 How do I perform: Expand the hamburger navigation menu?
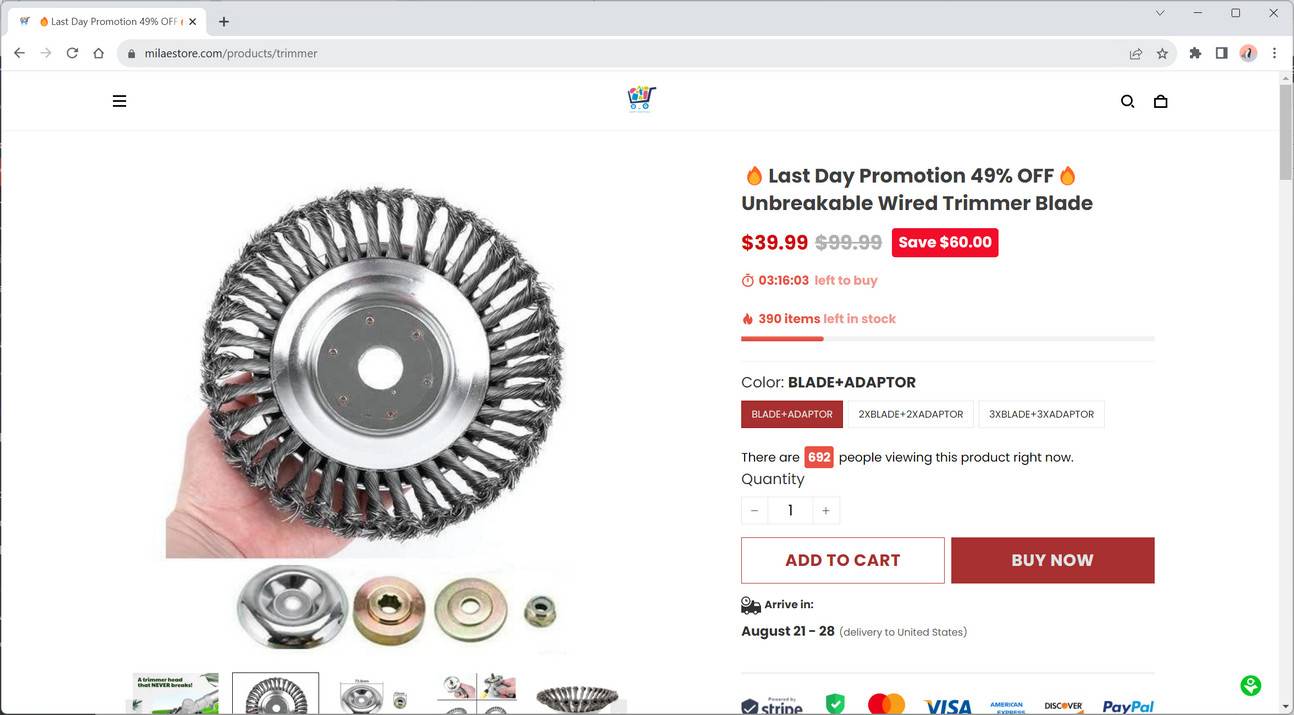point(119,101)
